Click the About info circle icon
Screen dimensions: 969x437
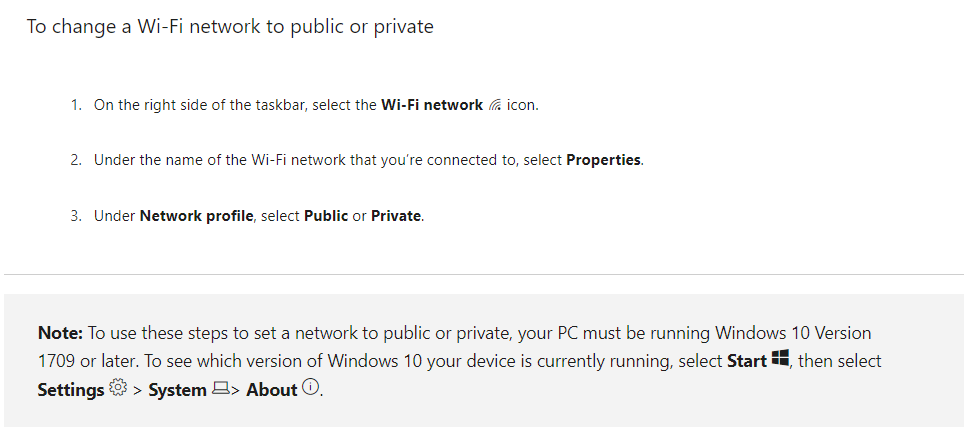(311, 388)
